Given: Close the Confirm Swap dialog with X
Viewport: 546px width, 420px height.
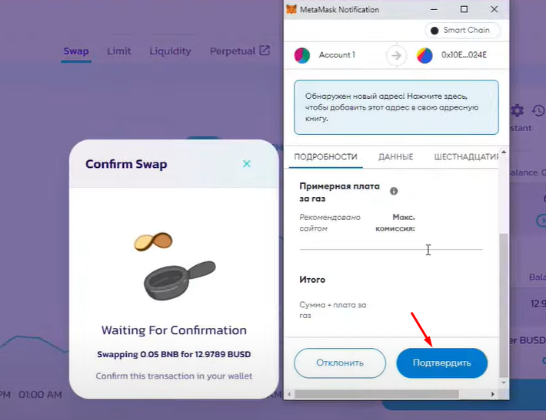Looking at the screenshot, I should click(247, 164).
